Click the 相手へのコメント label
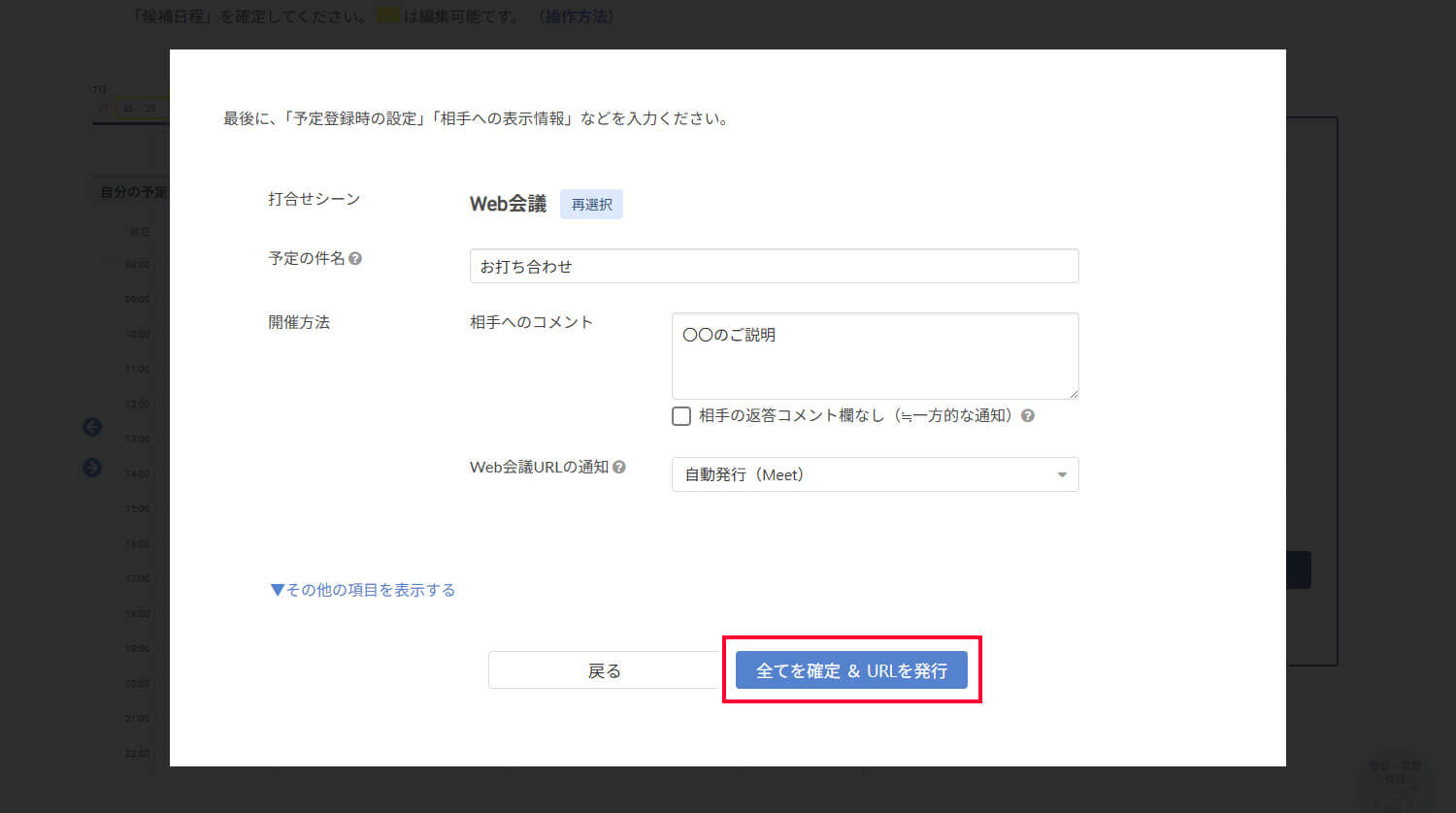Viewport: 1456px width, 813px height. click(531, 322)
